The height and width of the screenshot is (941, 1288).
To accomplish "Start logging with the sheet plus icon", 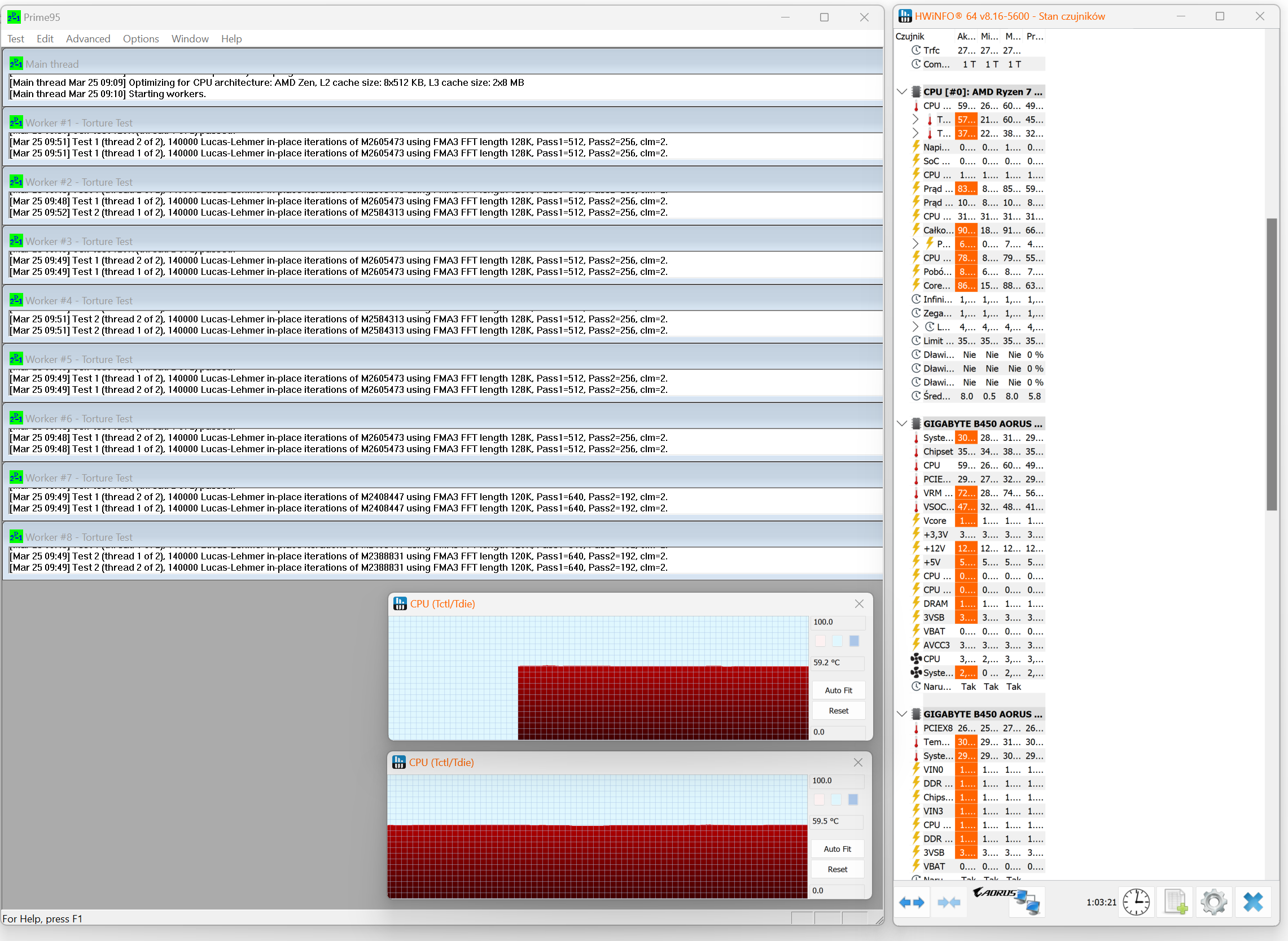I will pyautogui.click(x=1175, y=902).
